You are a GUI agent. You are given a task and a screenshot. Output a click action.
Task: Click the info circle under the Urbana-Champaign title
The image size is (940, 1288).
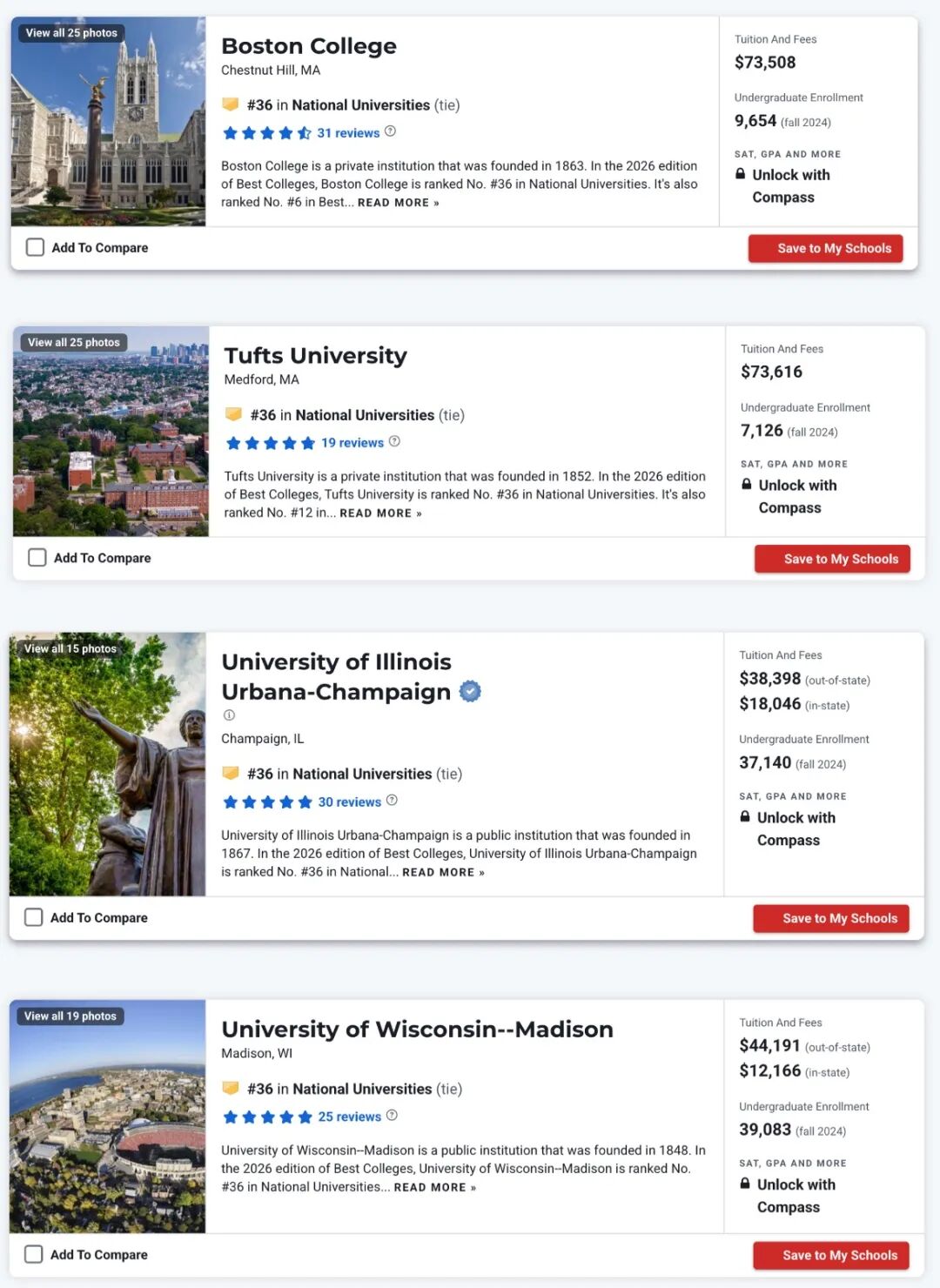tap(229, 714)
